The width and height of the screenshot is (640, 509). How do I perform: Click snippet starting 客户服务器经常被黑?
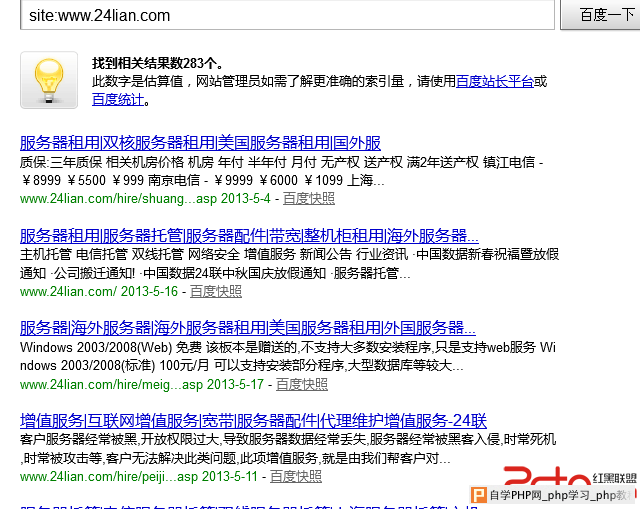(x=288, y=449)
